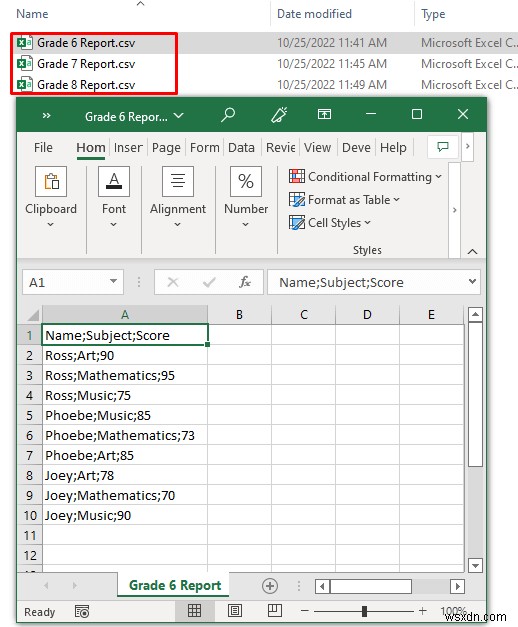Select column C header
The image size is (518, 627).
[304, 315]
